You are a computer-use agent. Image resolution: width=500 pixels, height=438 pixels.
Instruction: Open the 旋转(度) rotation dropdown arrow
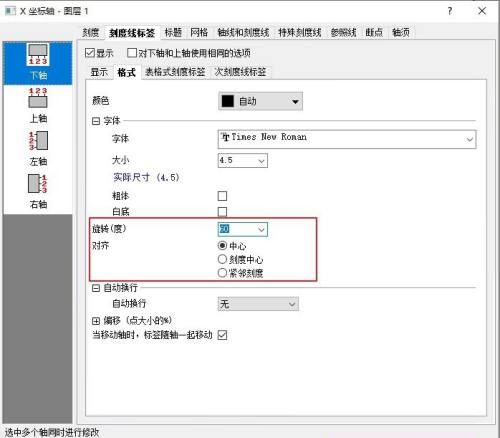pyautogui.click(x=261, y=229)
